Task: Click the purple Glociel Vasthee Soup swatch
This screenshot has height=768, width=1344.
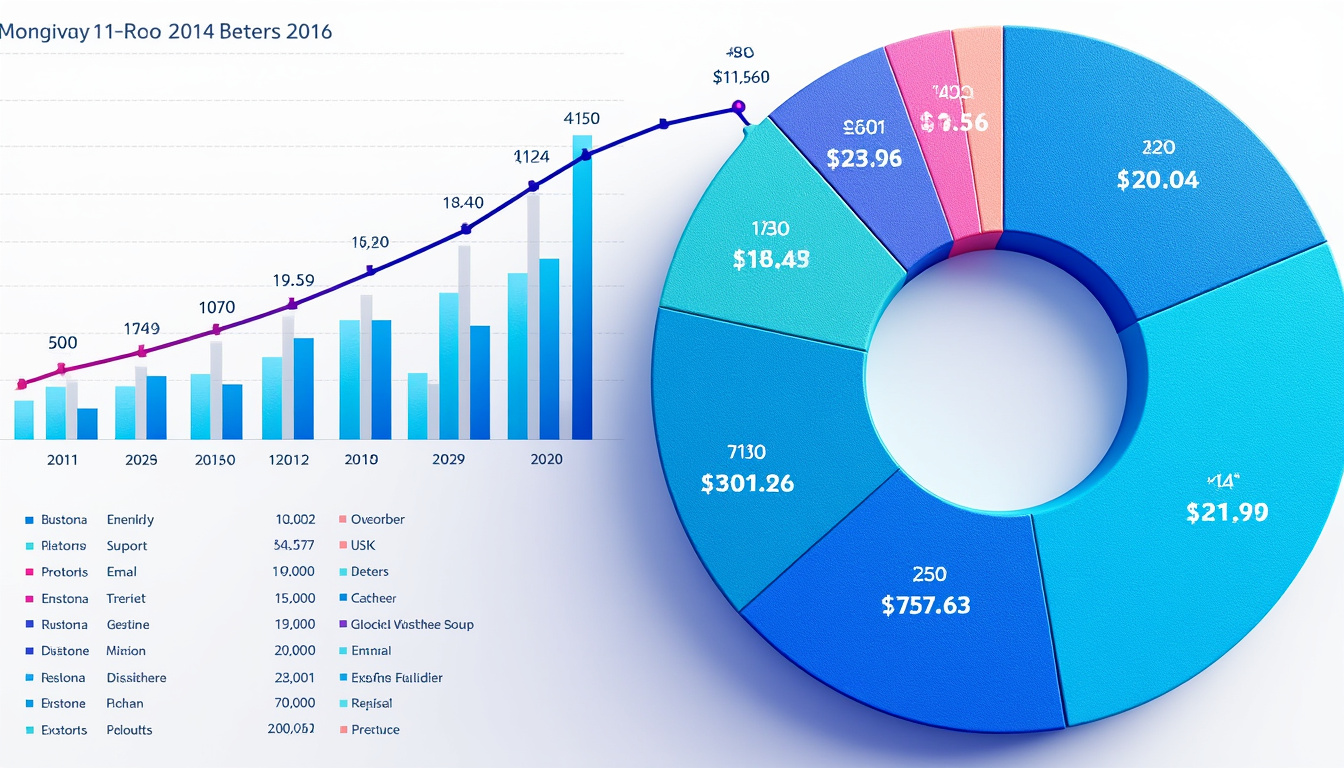Action: pyautogui.click(x=342, y=624)
